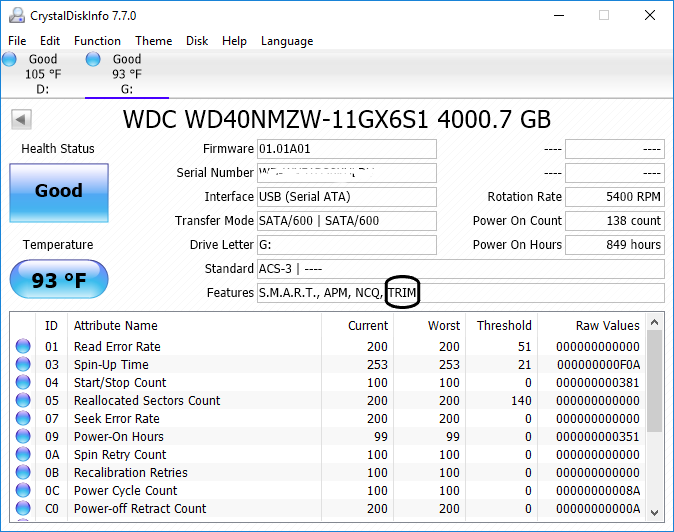The image size is (674, 532).
Task: Open the Function menu
Action: pyautogui.click(x=97, y=41)
